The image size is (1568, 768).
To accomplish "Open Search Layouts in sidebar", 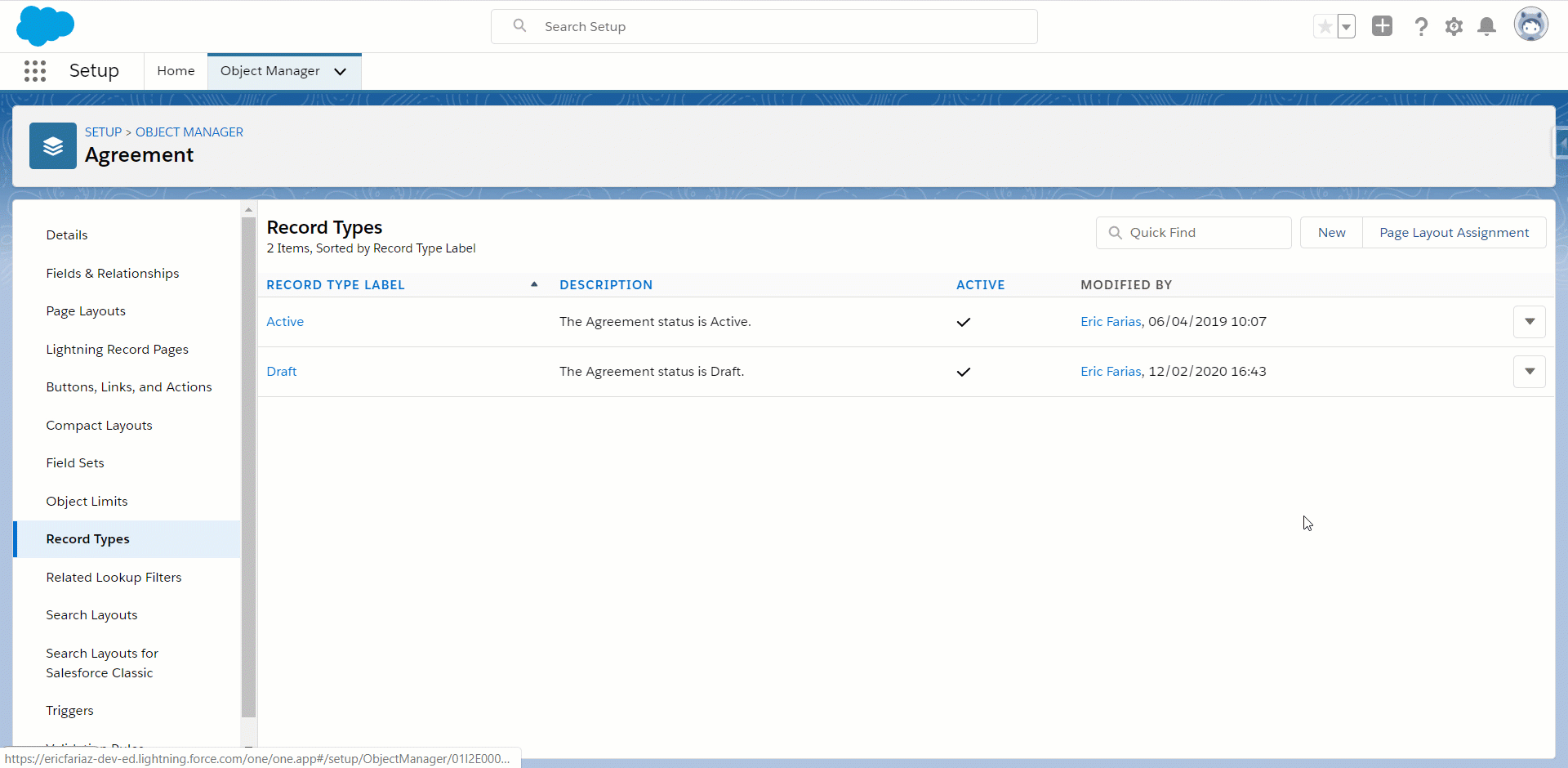I will click(91, 615).
